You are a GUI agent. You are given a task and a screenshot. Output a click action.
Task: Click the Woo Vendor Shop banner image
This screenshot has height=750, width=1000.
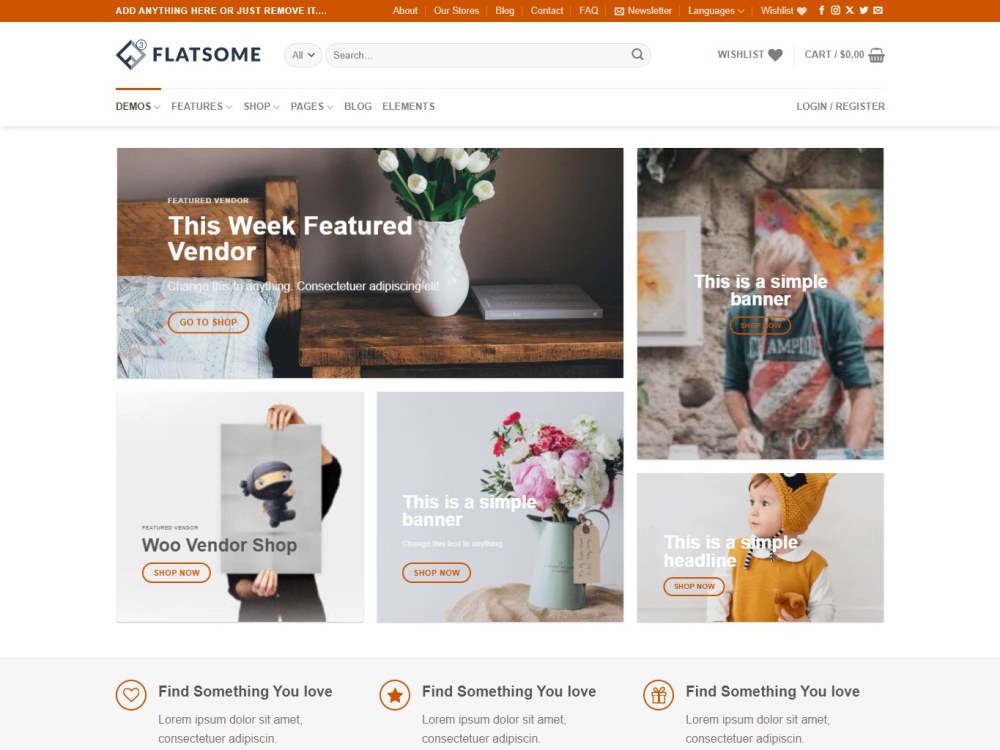click(x=240, y=507)
